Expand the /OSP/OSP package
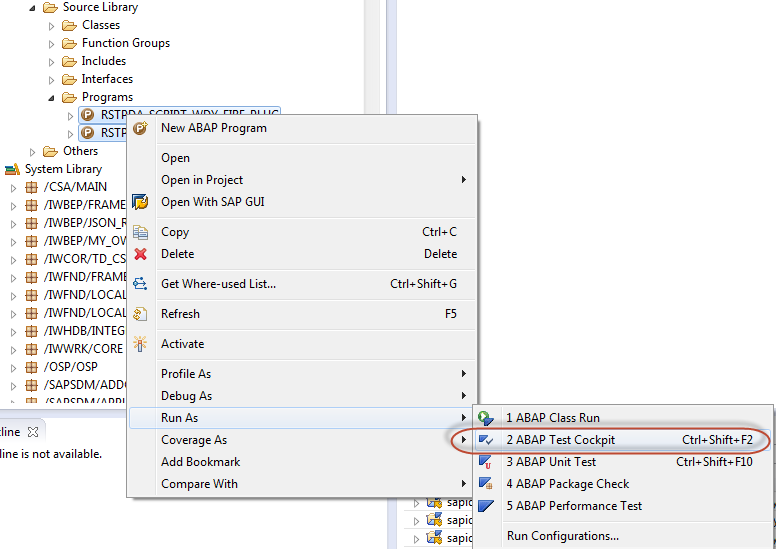The image size is (776, 549). click(13, 368)
